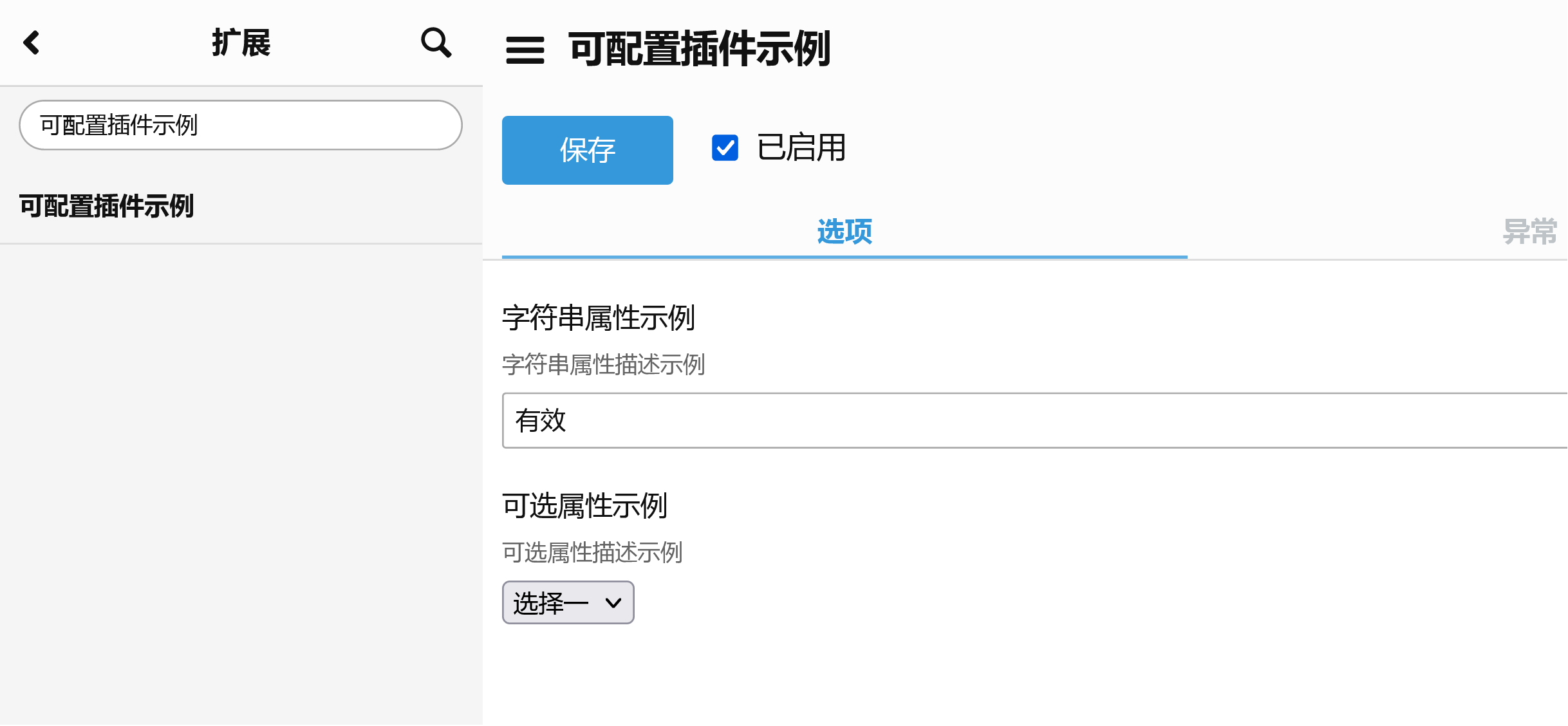This screenshot has width=1568, height=726.
Task: Click the 可选属性描述示例 description text
Action: coord(592,552)
